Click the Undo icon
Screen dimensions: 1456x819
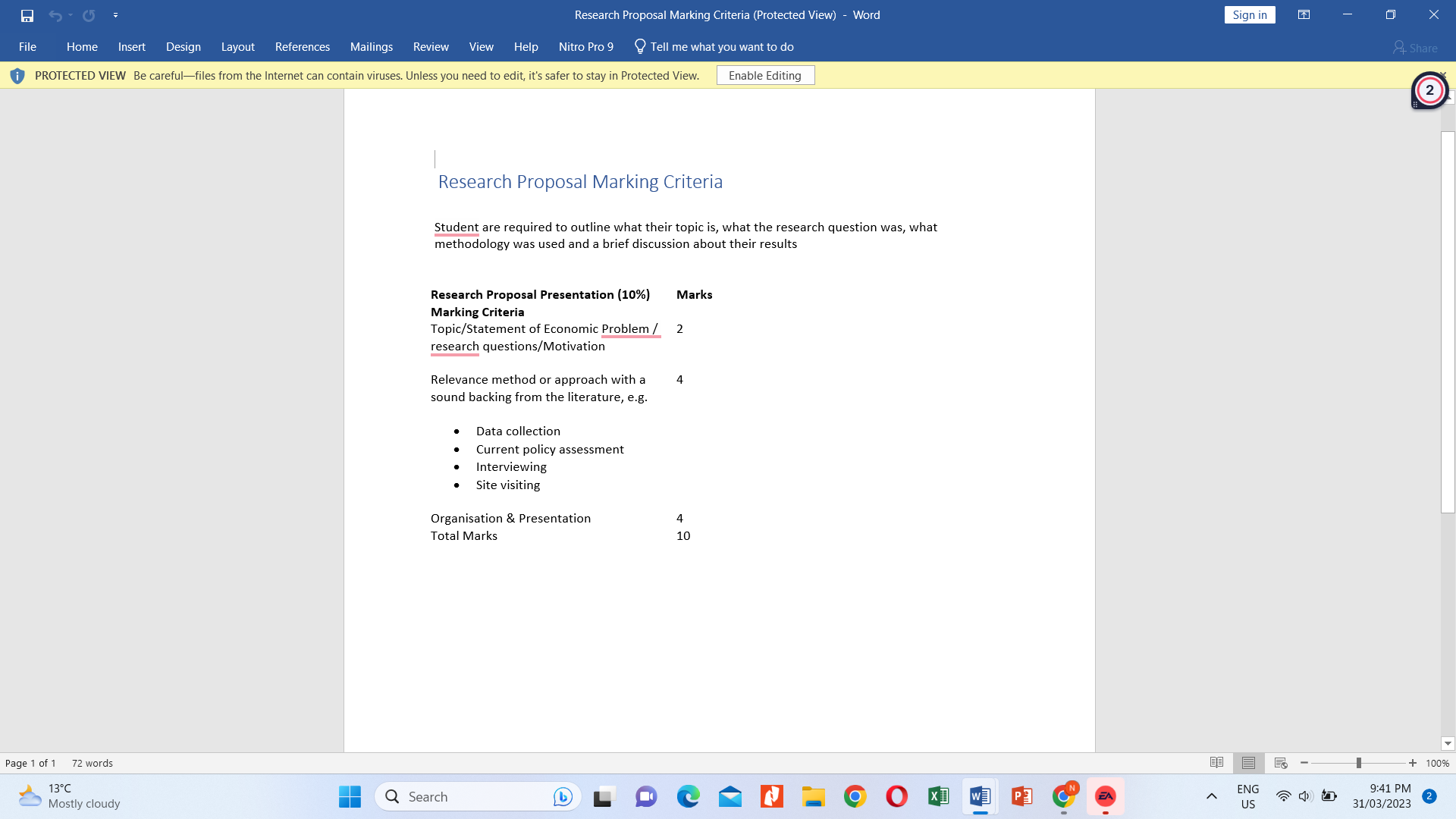pos(55,14)
